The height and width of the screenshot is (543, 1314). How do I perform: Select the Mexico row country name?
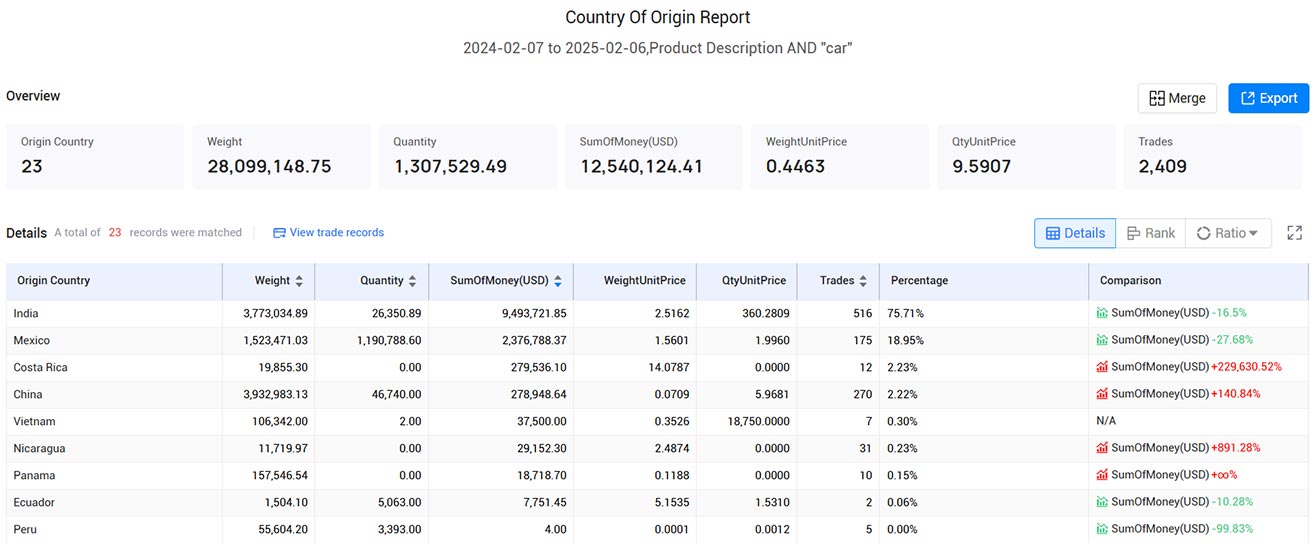[31, 340]
